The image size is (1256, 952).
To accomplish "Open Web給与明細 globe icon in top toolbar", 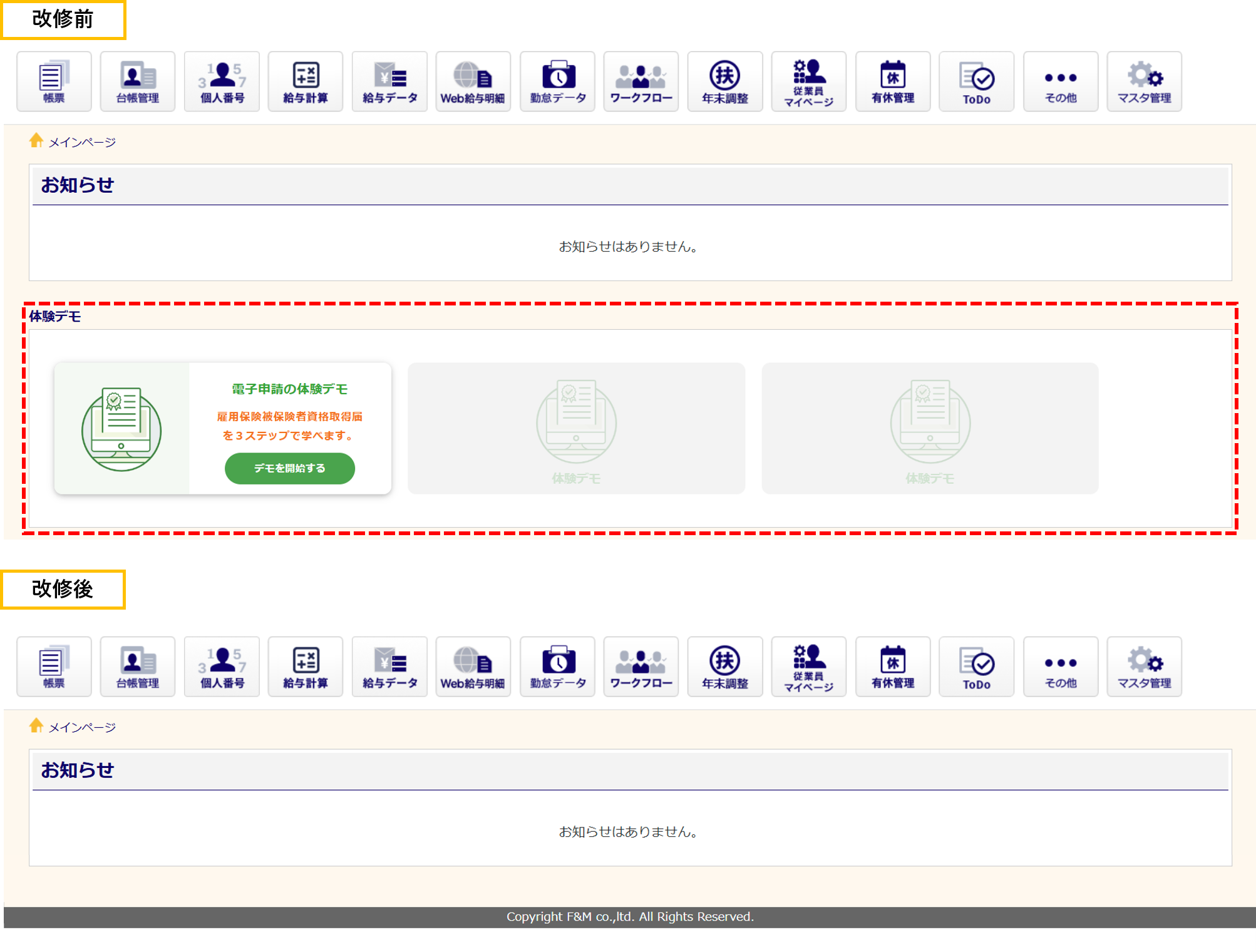I will coord(473,81).
